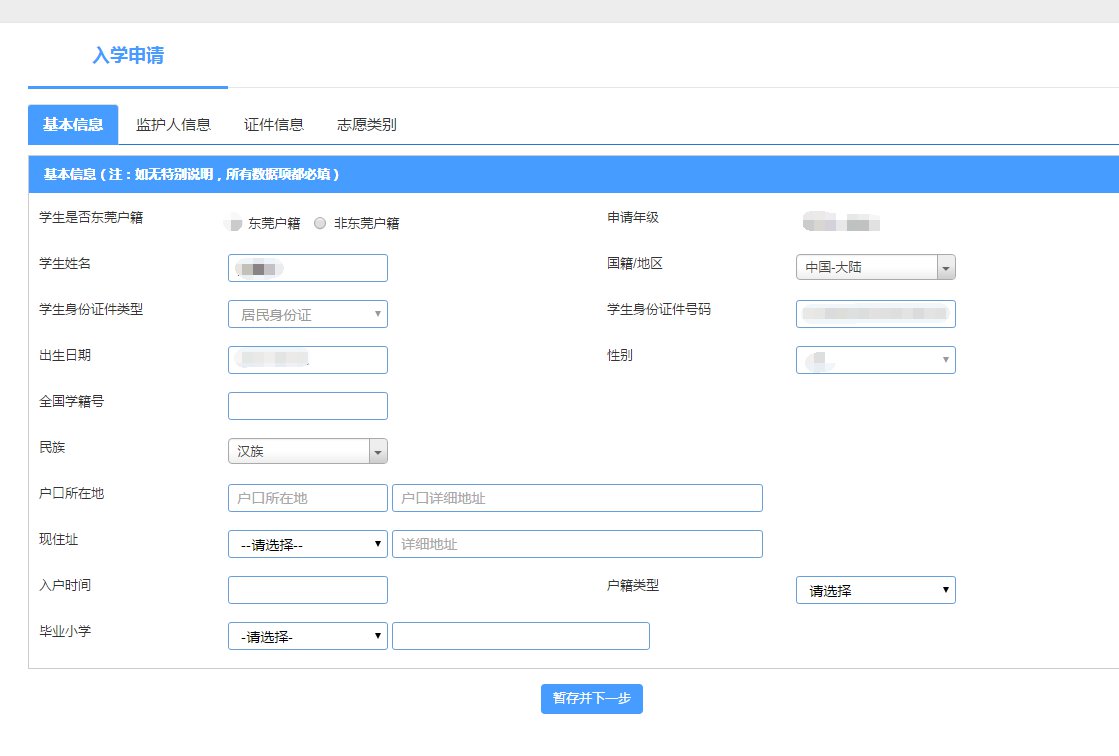This screenshot has width=1119, height=756.
Task: Open the 现住址 region select box
Action: click(307, 544)
